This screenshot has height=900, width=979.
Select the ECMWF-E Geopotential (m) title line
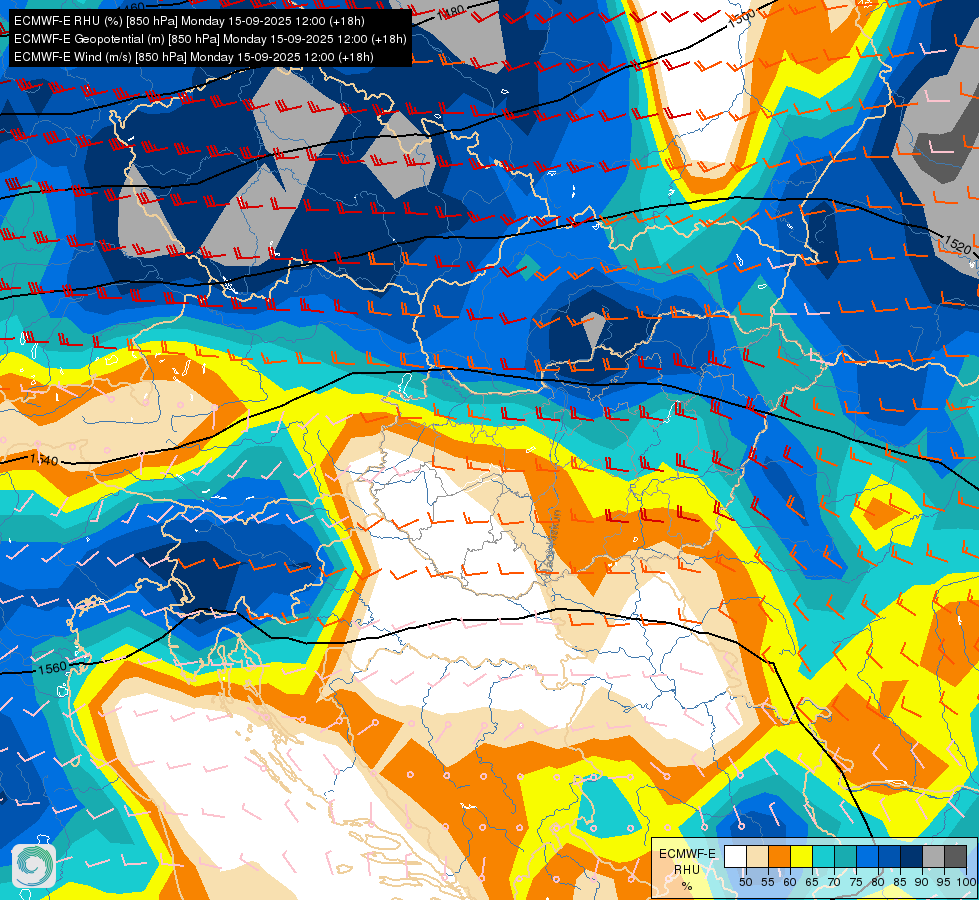coord(210,39)
